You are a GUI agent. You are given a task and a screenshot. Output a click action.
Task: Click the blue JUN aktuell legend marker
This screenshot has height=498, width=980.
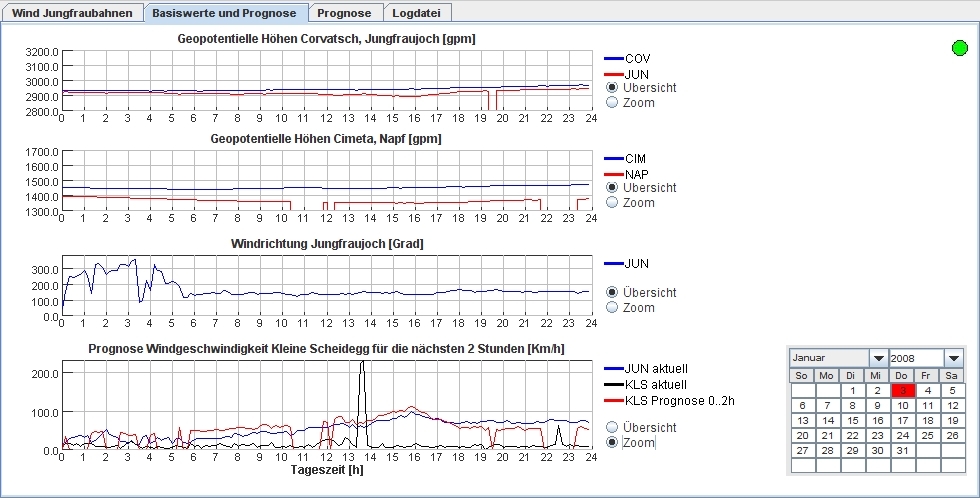613,369
